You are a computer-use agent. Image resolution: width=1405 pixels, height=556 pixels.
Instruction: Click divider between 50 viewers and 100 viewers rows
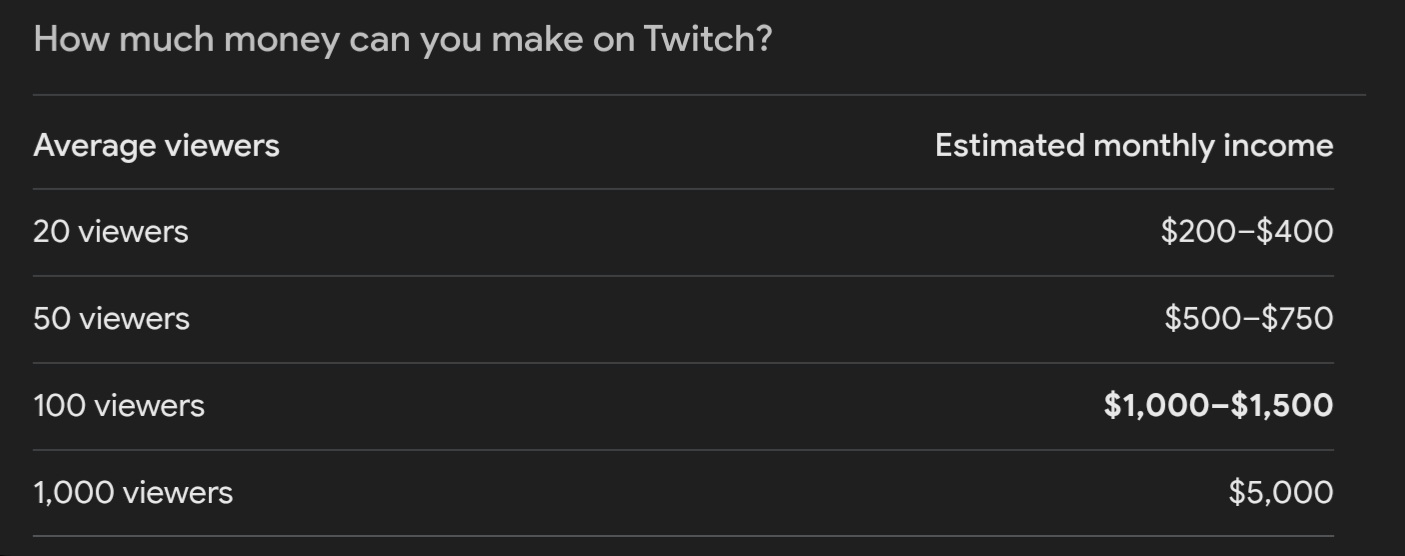tap(682, 363)
